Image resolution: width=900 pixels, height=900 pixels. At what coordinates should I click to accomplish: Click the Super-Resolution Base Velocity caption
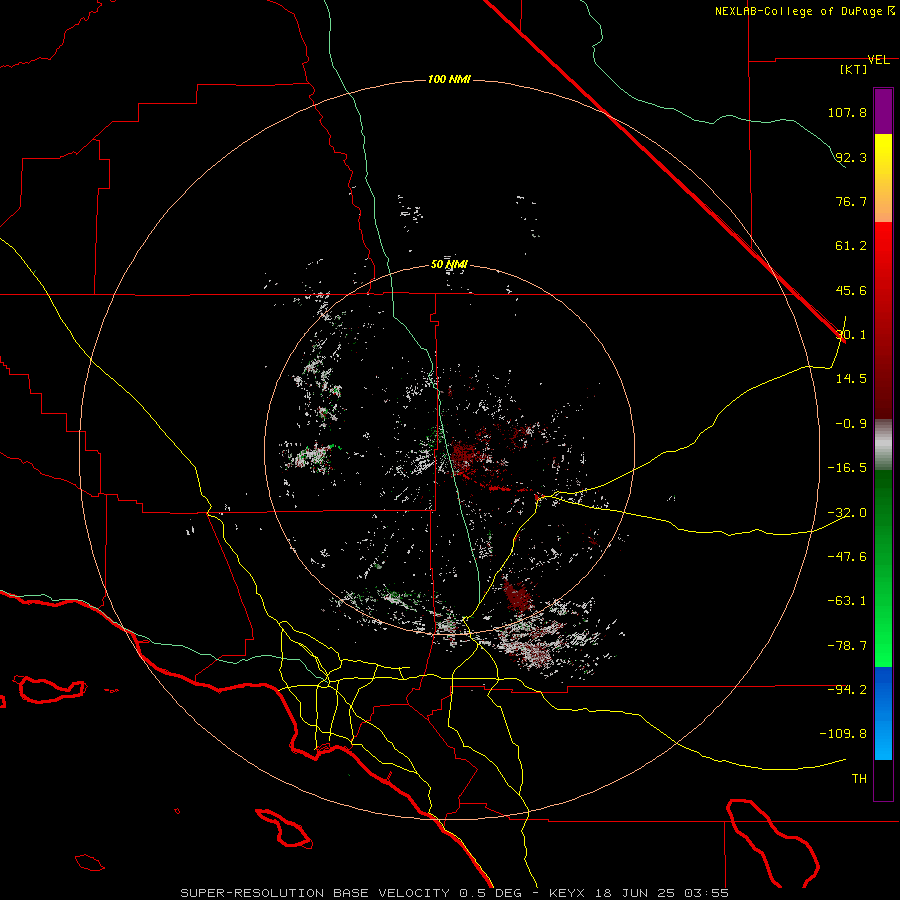(x=454, y=893)
